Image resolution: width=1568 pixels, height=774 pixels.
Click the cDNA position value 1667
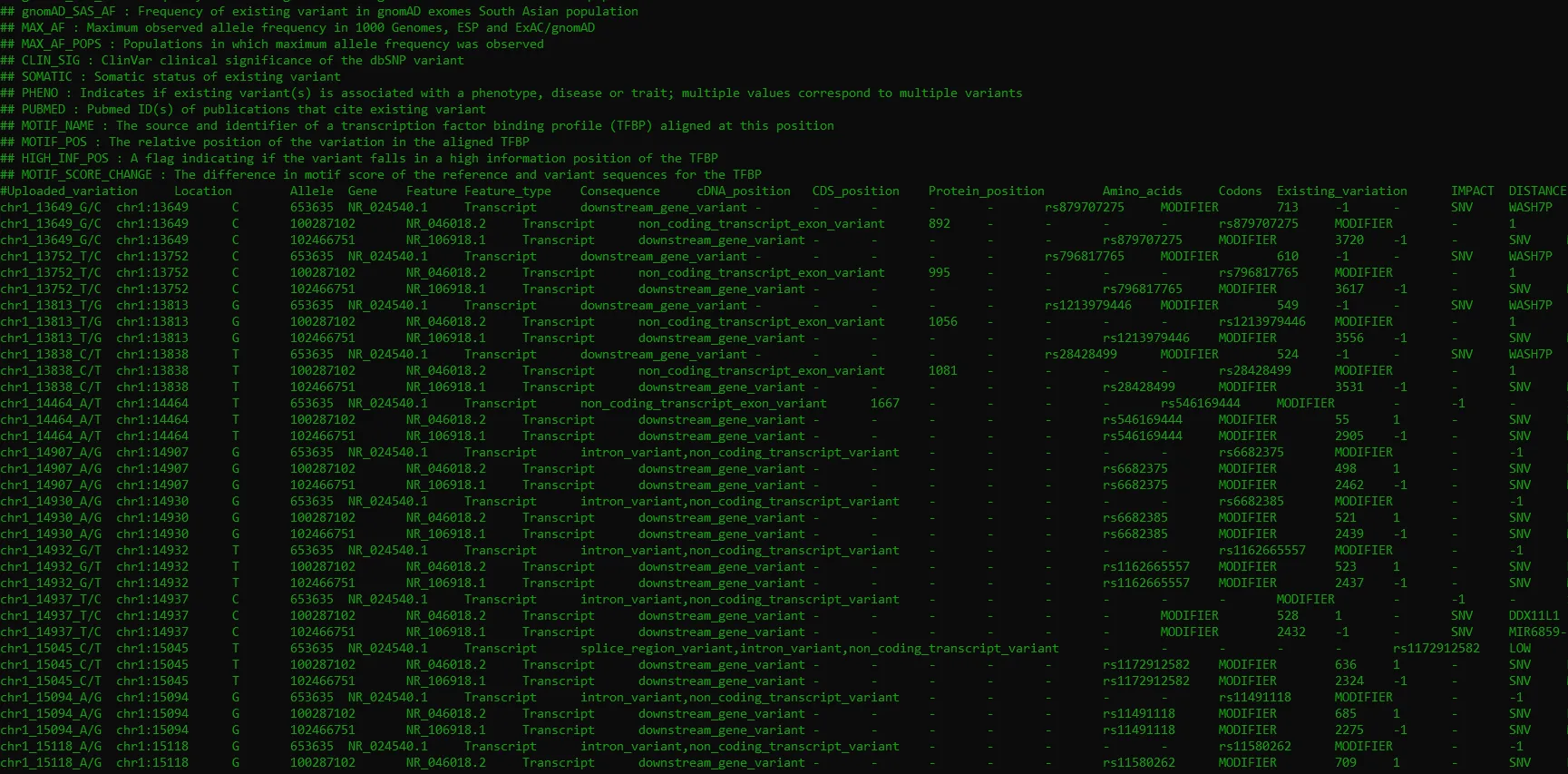(885, 404)
